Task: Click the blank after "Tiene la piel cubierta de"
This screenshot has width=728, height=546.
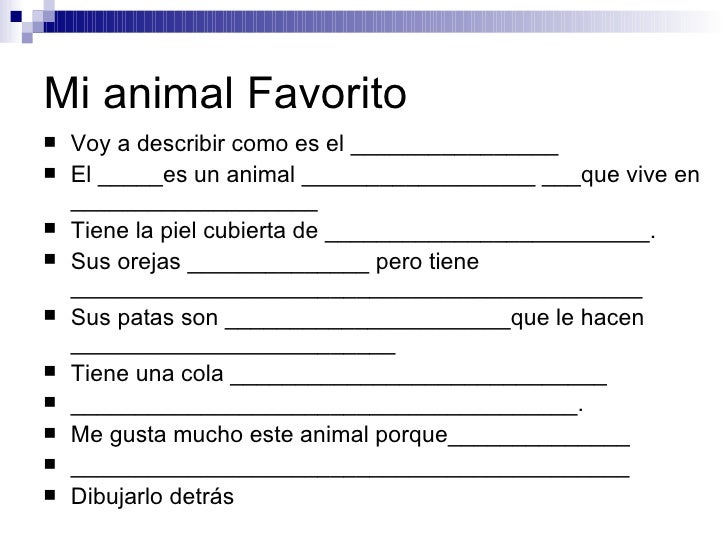Action: pyautogui.click(x=487, y=237)
